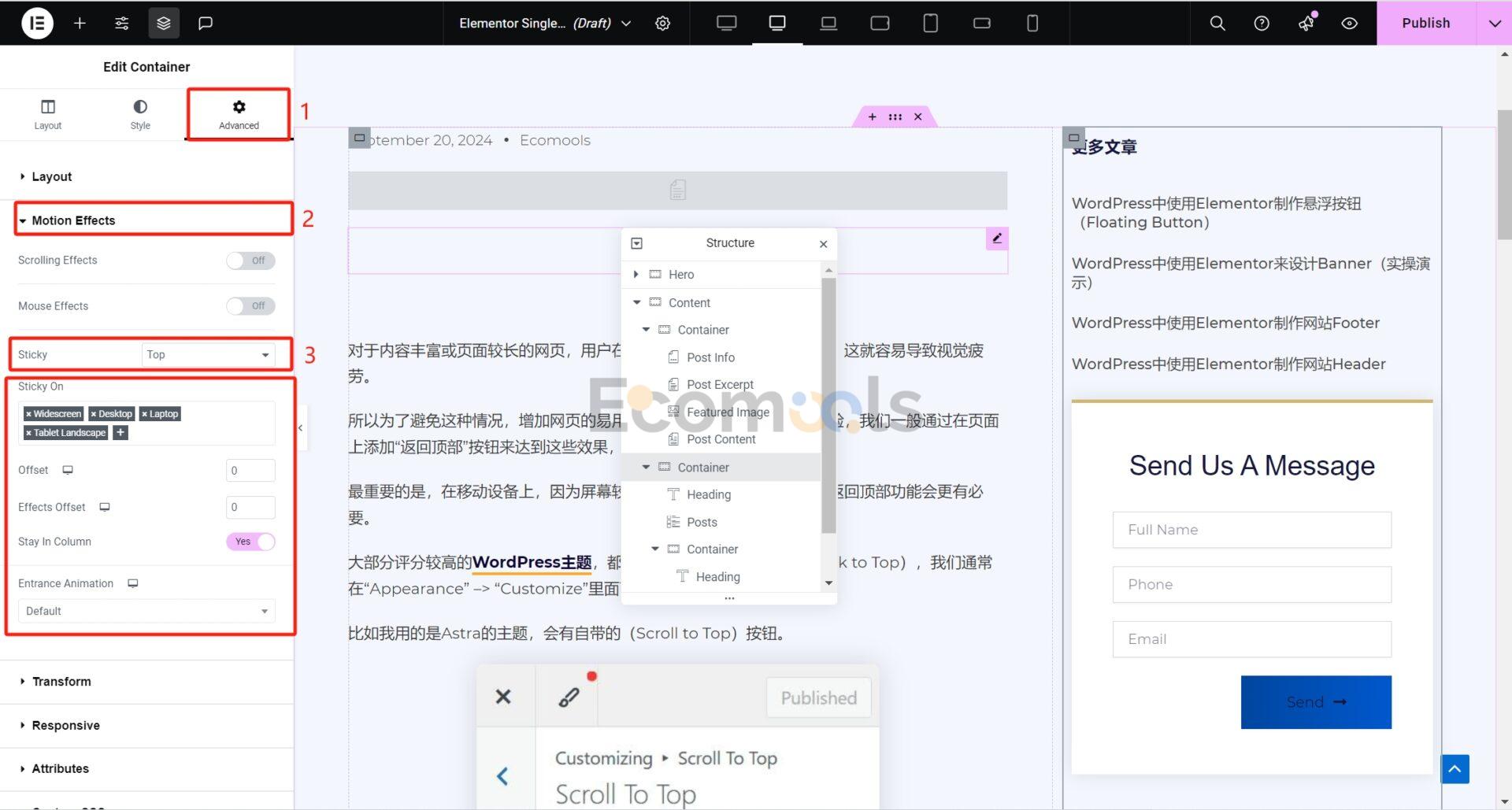The image size is (1512, 810).
Task: Open the Finder search icon
Action: click(1217, 23)
